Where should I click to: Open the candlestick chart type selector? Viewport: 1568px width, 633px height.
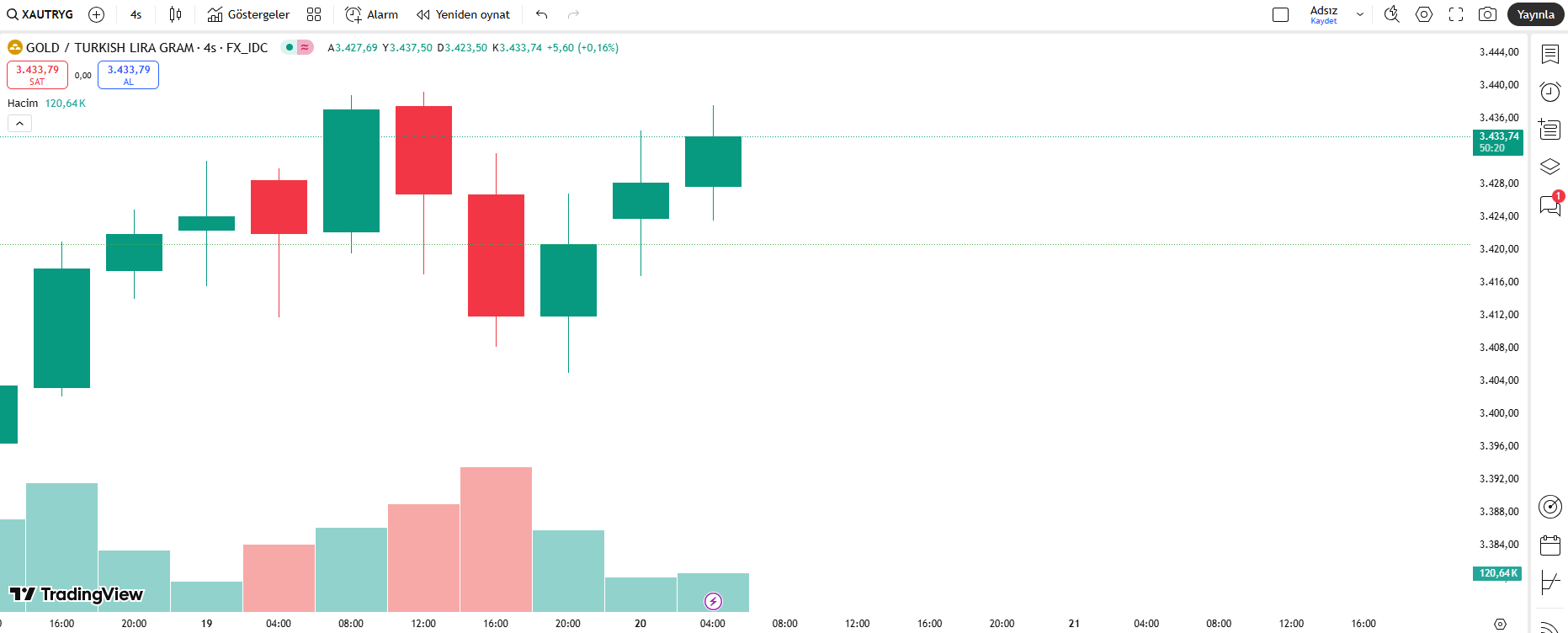(x=175, y=14)
